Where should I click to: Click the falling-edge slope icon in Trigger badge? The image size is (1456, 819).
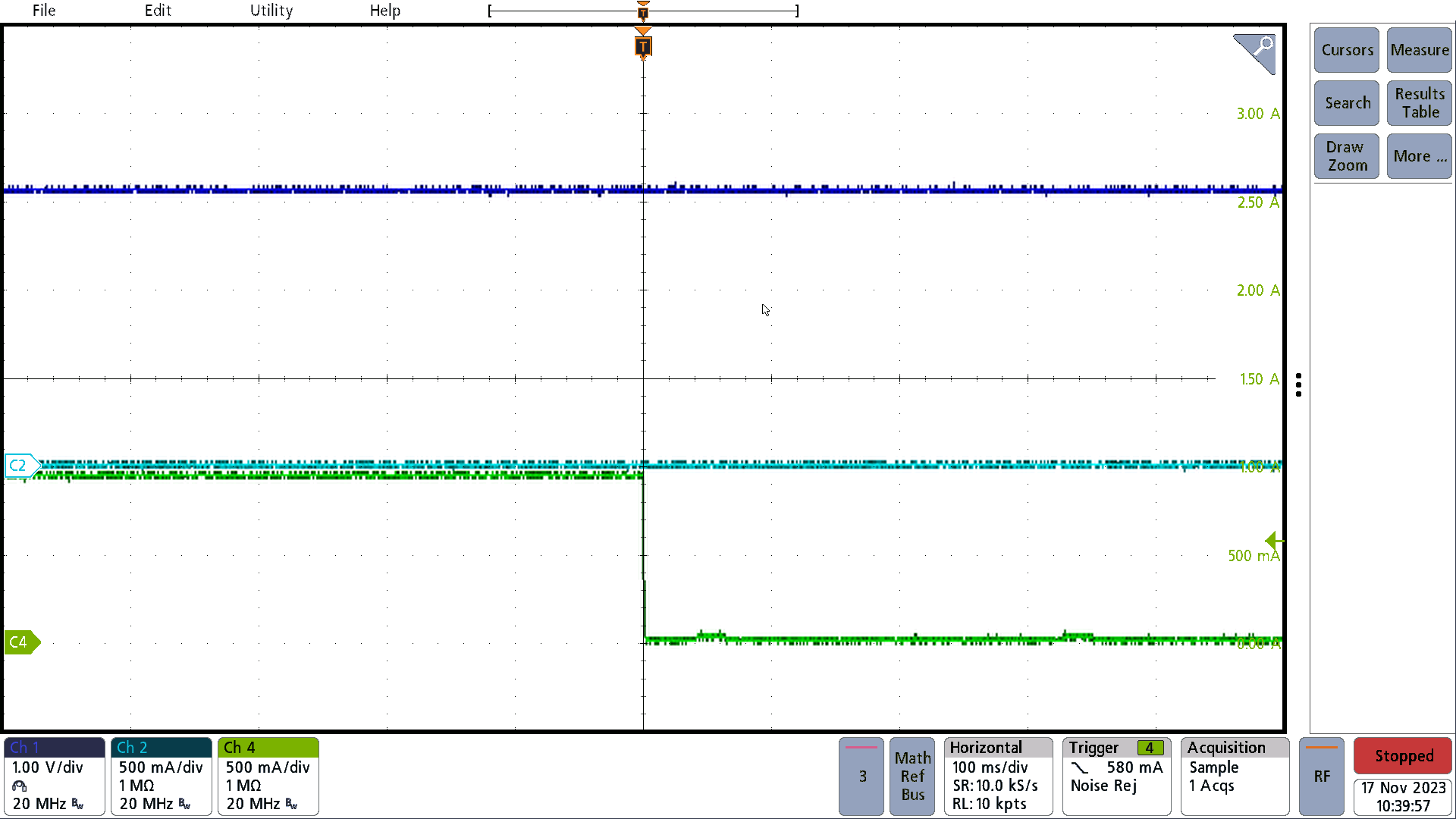tap(1080, 767)
